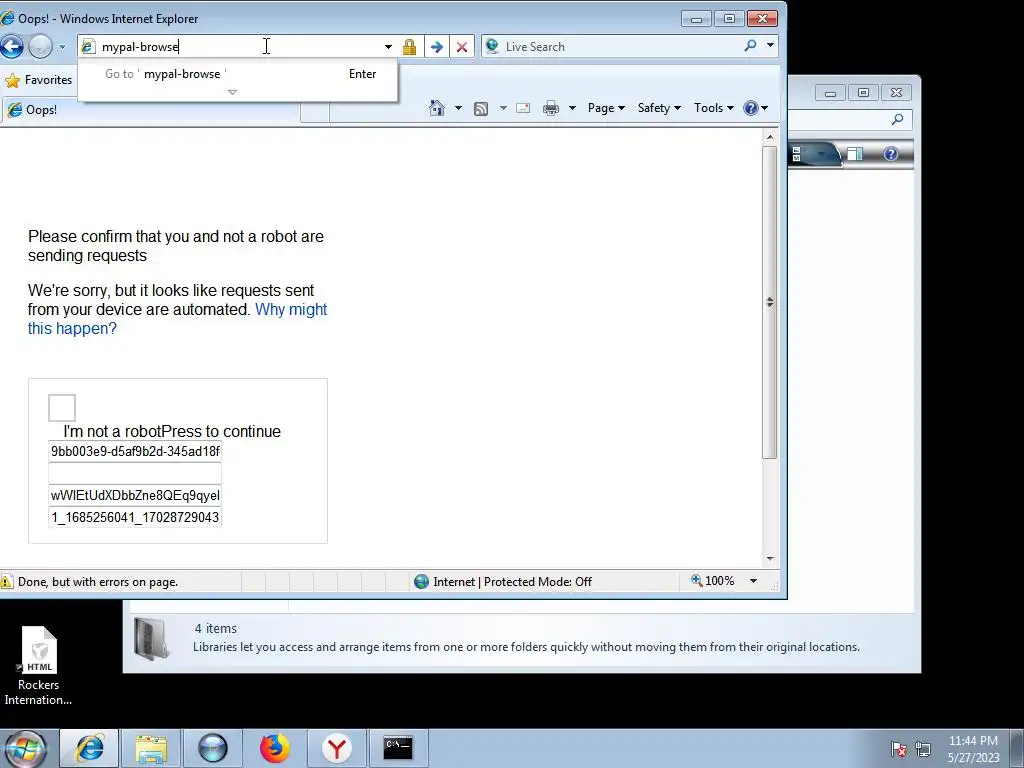This screenshot has width=1024, height=768.
Task: Open the 'Rockers Internation...' HTML desktop file
Action: tap(39, 666)
